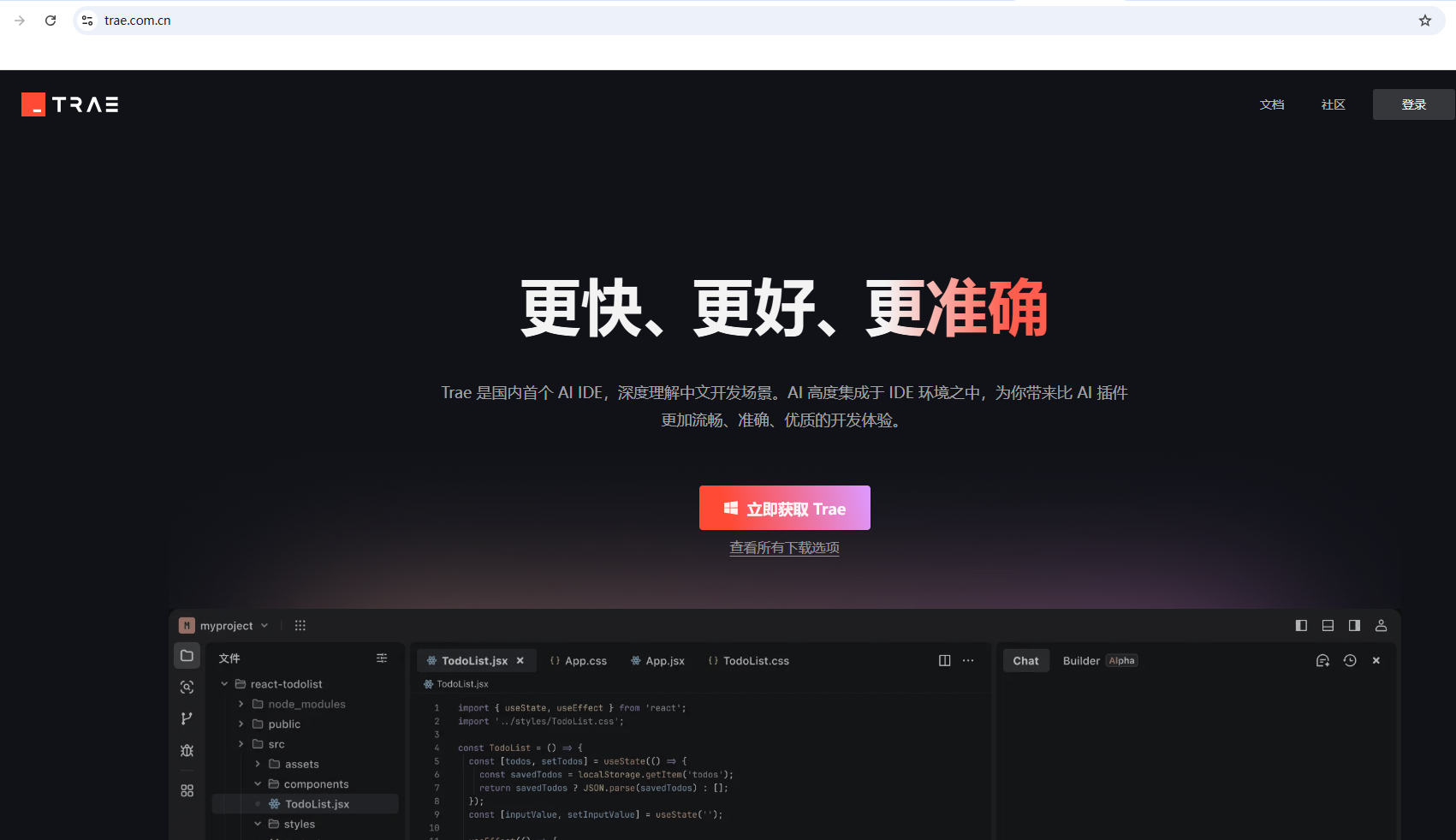Open the 查看所有下载选项 link
This screenshot has height=840, width=1456.
(x=784, y=548)
